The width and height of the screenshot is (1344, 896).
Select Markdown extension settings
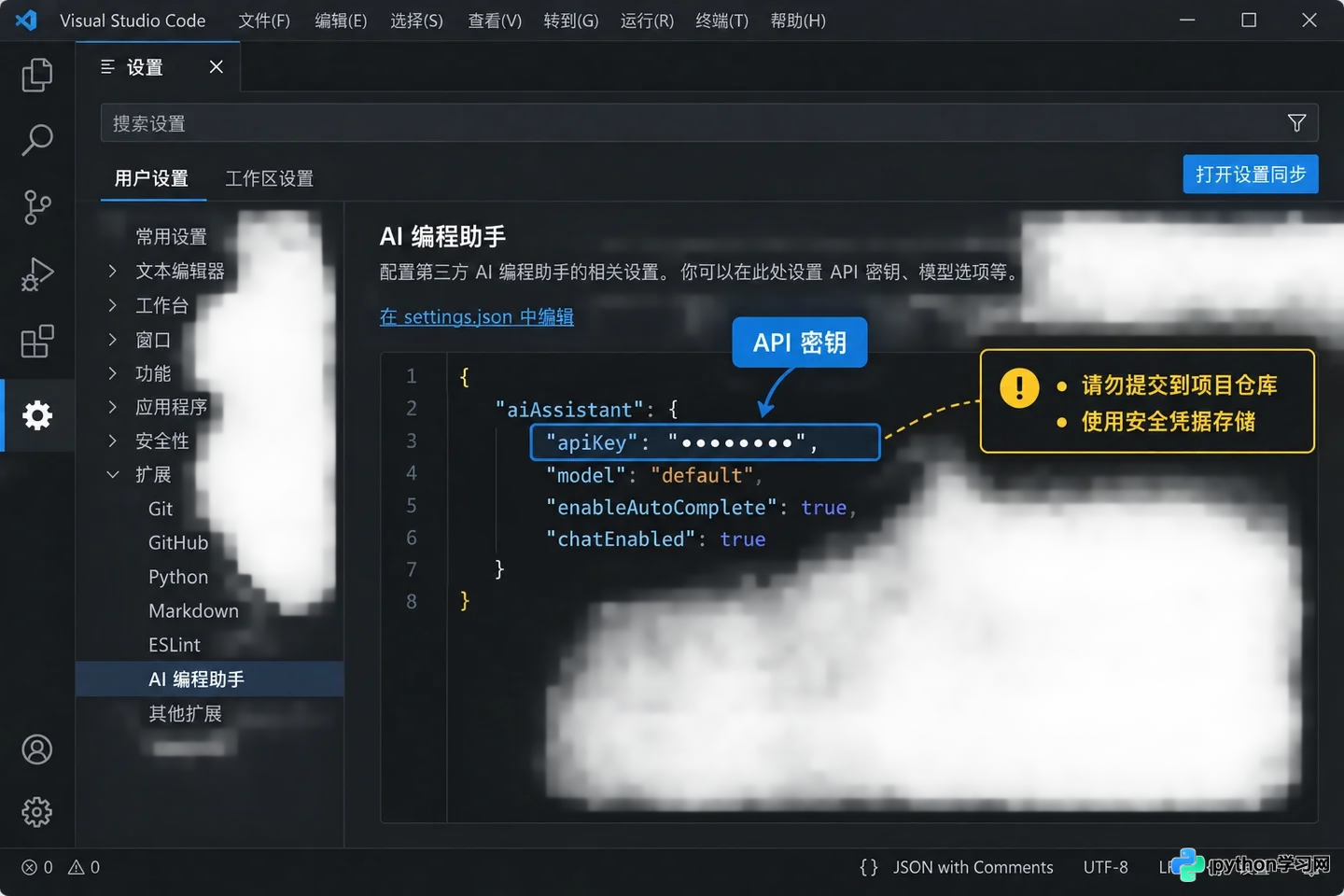(193, 610)
